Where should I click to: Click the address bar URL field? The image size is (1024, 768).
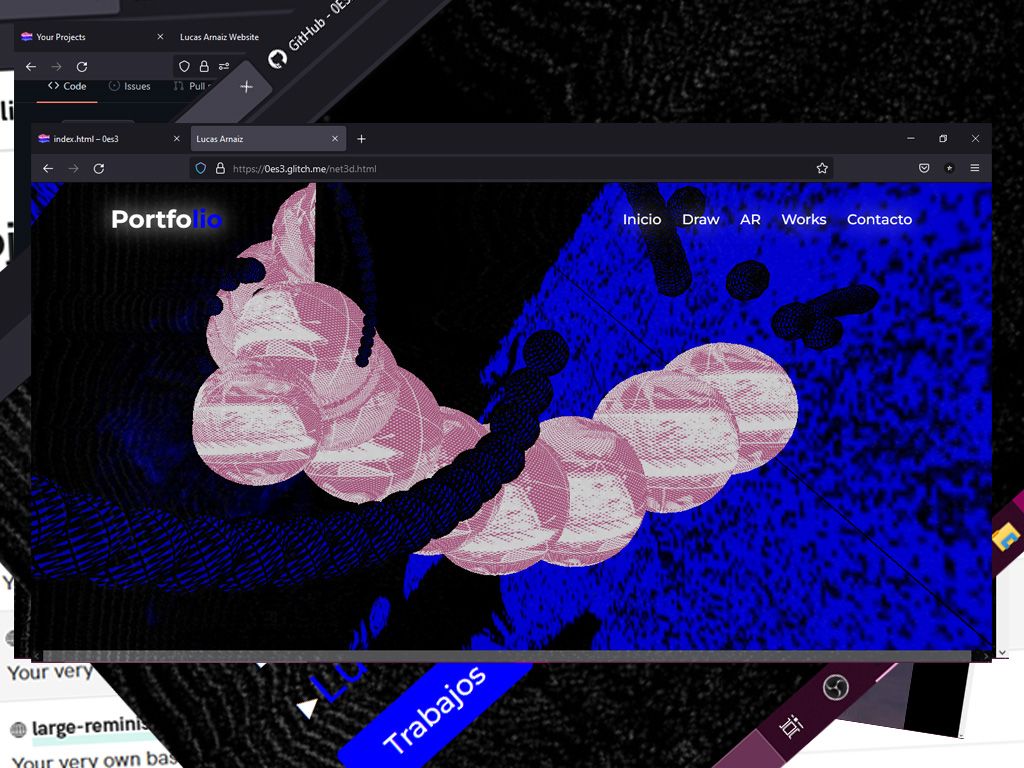pyautogui.click(x=509, y=168)
